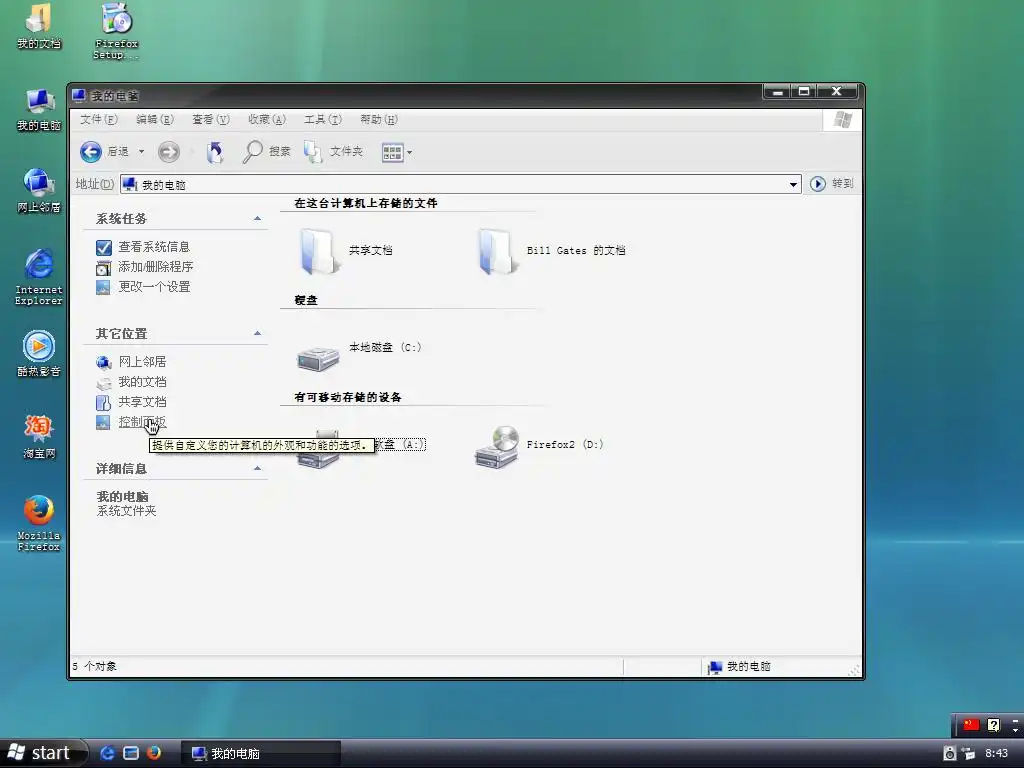Open the 搜索 search tool
Screen dimensions: 1024x768
click(x=266, y=152)
